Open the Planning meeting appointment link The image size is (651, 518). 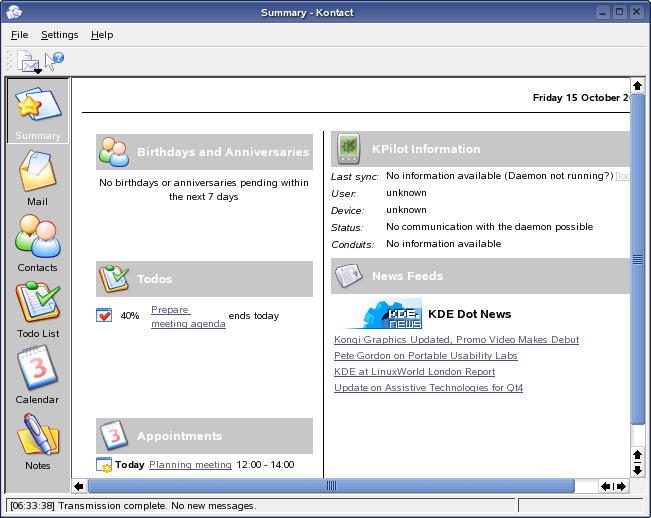190,465
